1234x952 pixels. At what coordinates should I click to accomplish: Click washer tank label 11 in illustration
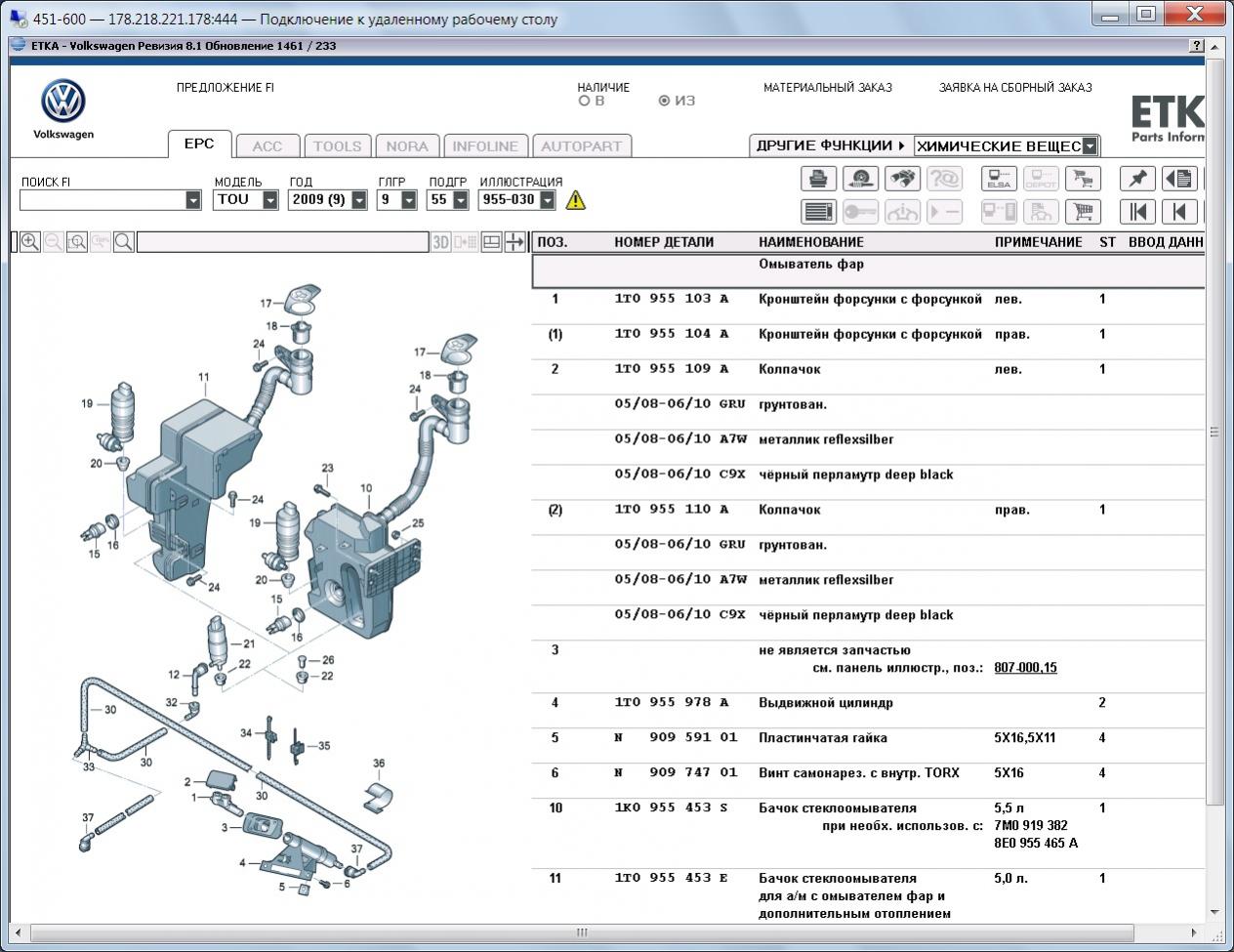[x=204, y=377]
